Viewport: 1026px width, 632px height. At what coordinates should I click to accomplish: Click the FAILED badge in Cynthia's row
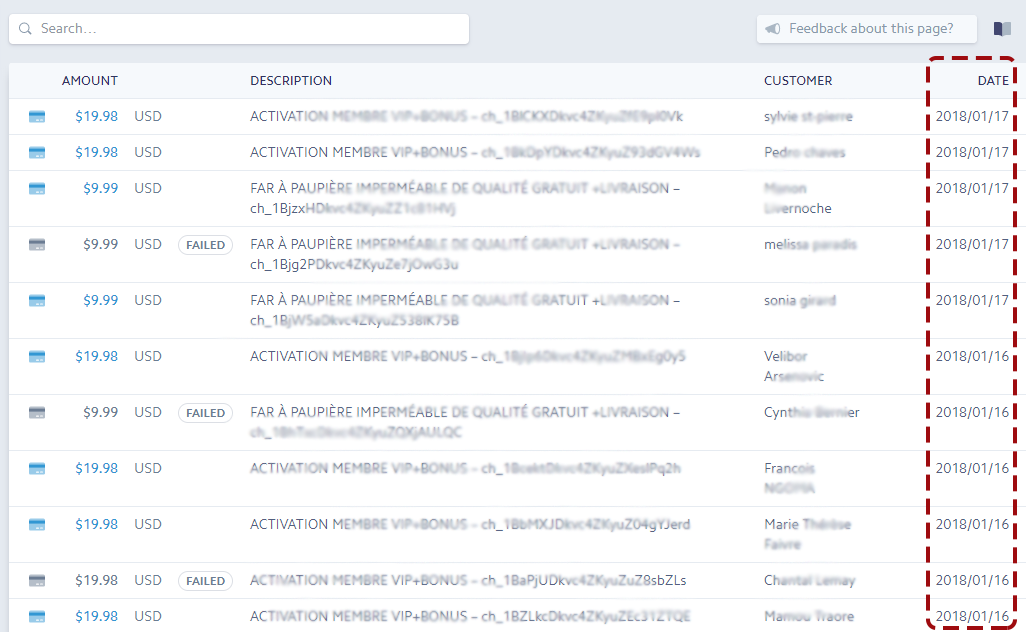[x=205, y=413]
